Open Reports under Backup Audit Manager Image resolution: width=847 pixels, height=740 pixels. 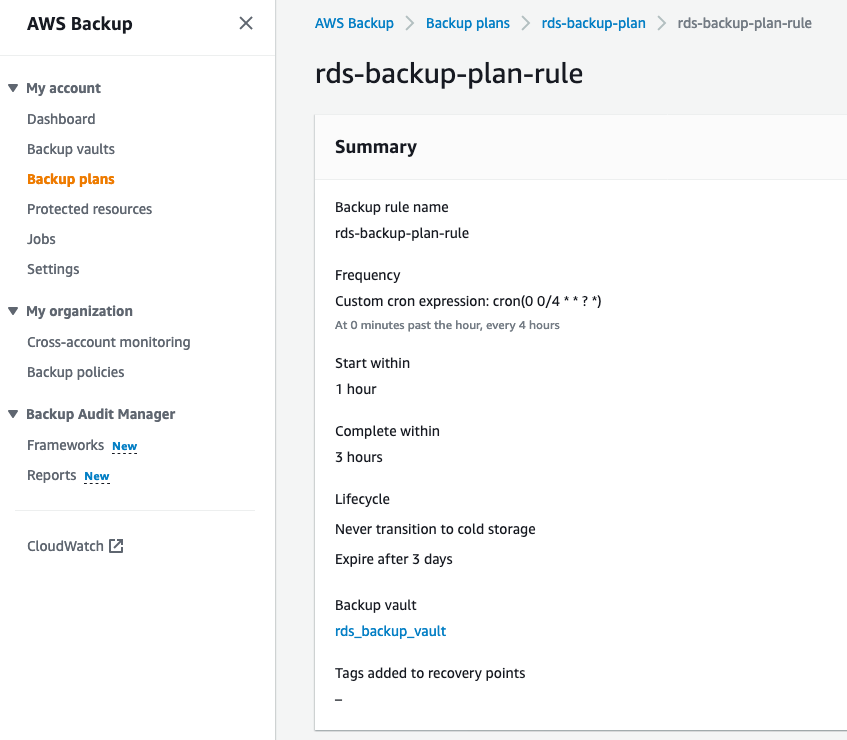pyautogui.click(x=52, y=475)
